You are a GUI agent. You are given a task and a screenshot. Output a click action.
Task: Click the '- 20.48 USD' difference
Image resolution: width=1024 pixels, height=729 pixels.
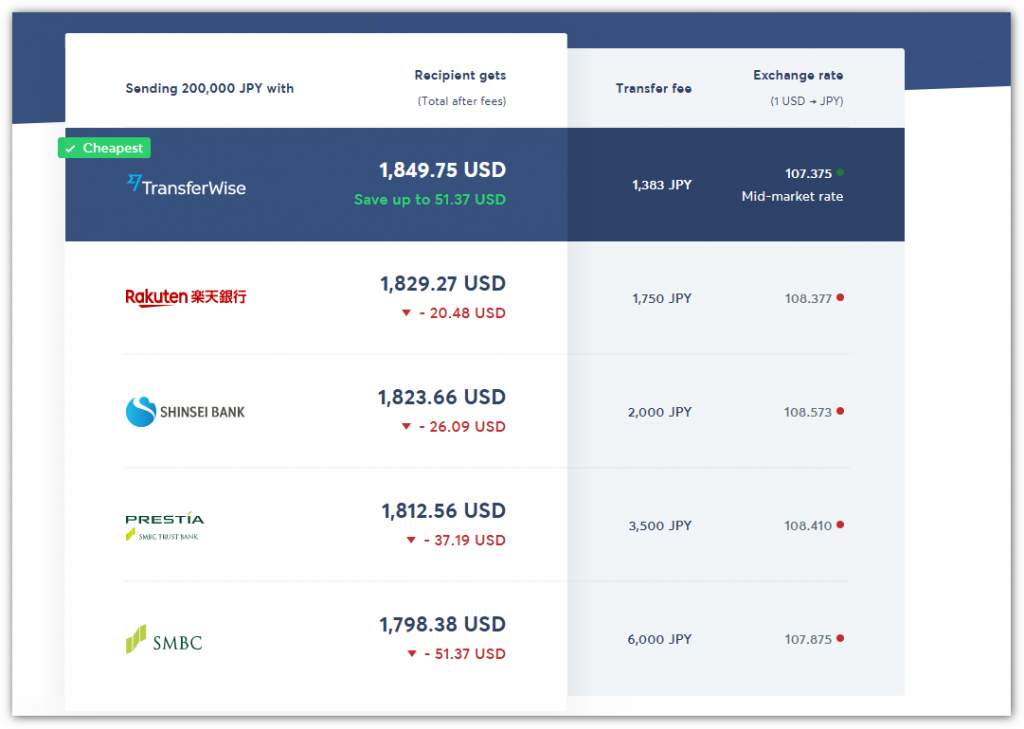(x=462, y=314)
